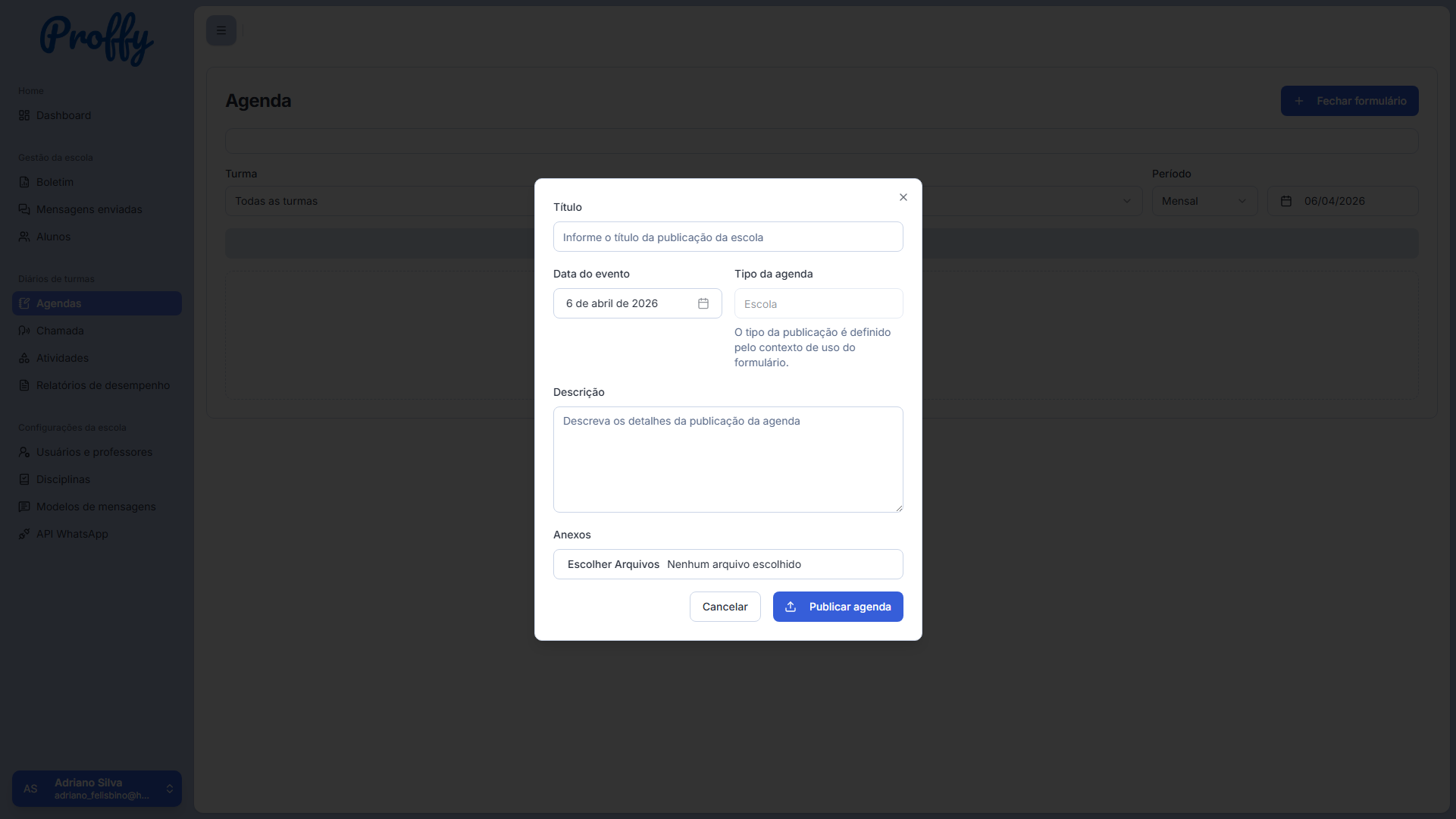Focus the Título input field
The width and height of the screenshot is (1456, 819).
728,237
